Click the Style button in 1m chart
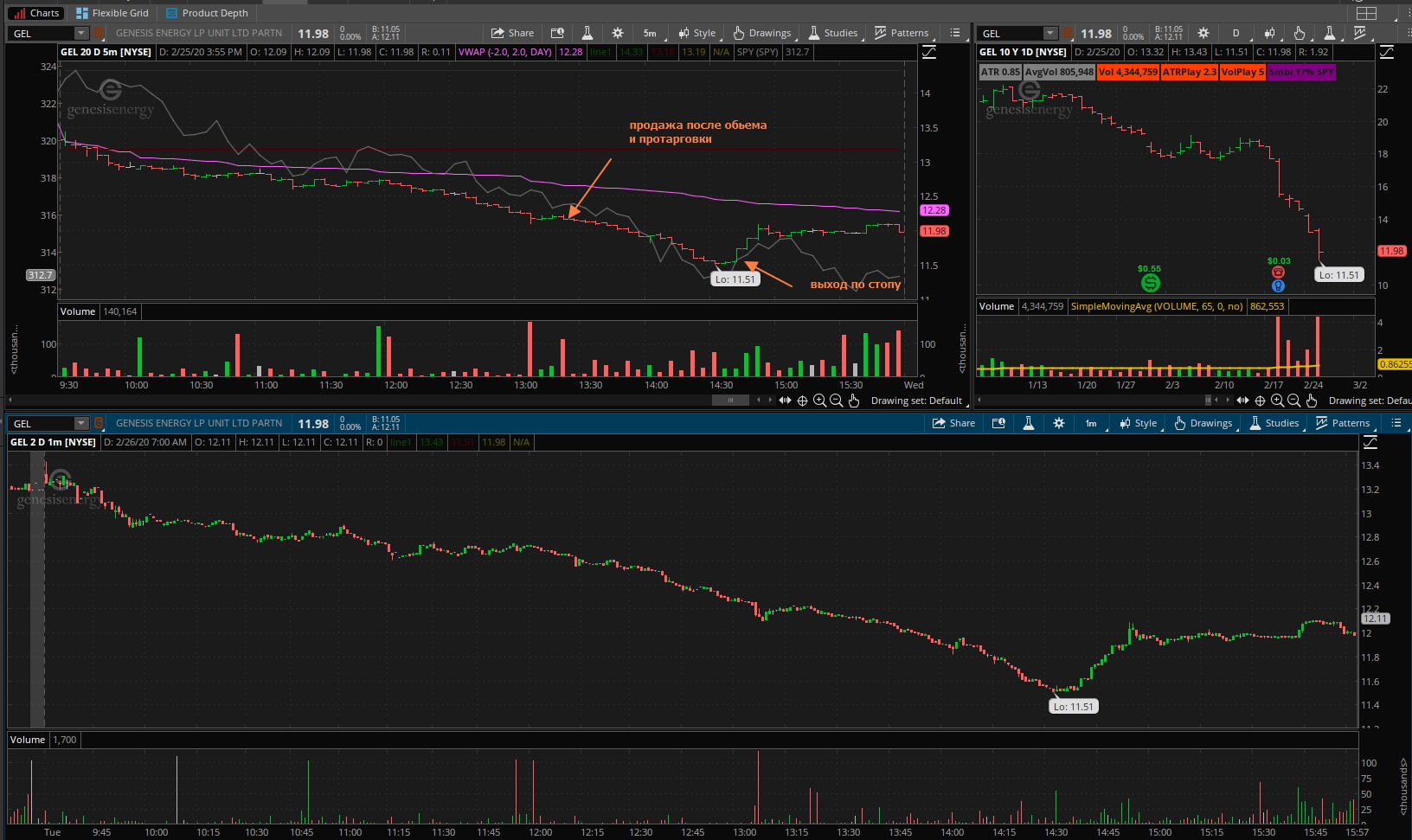 click(x=1139, y=423)
